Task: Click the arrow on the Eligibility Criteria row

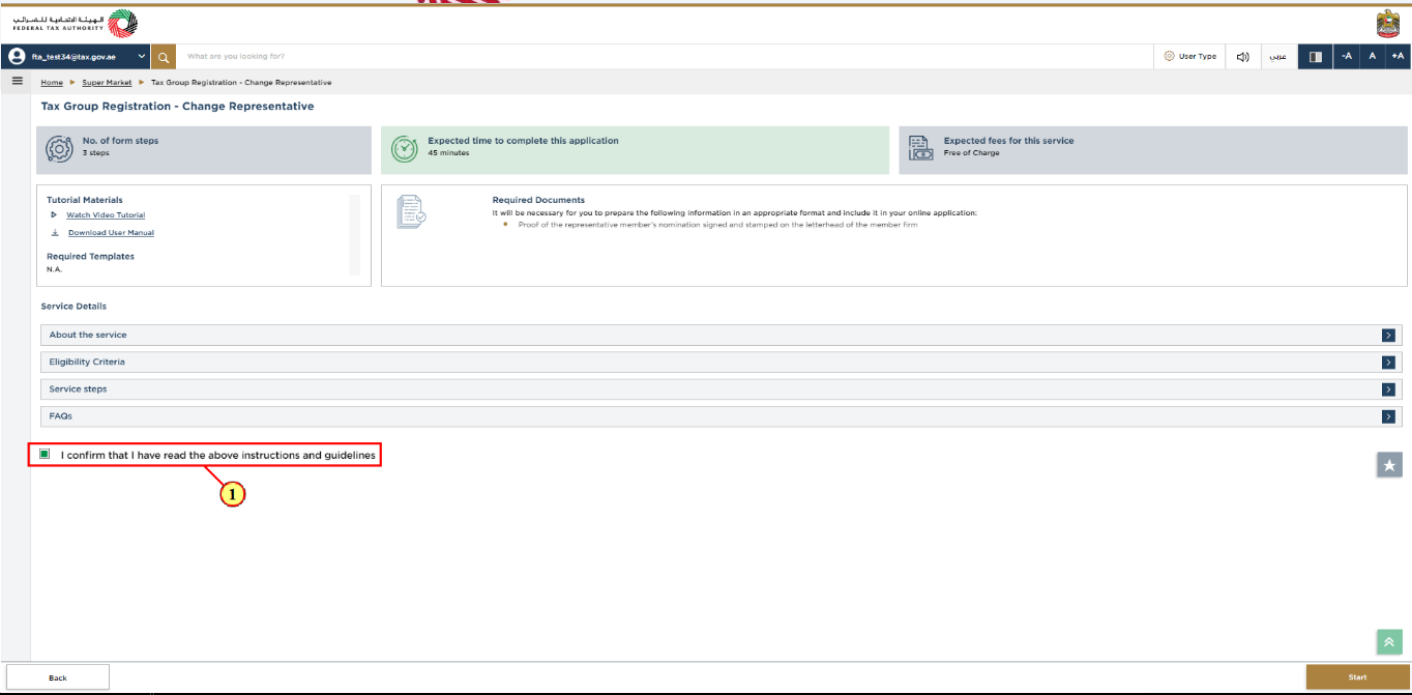Action: (1388, 362)
